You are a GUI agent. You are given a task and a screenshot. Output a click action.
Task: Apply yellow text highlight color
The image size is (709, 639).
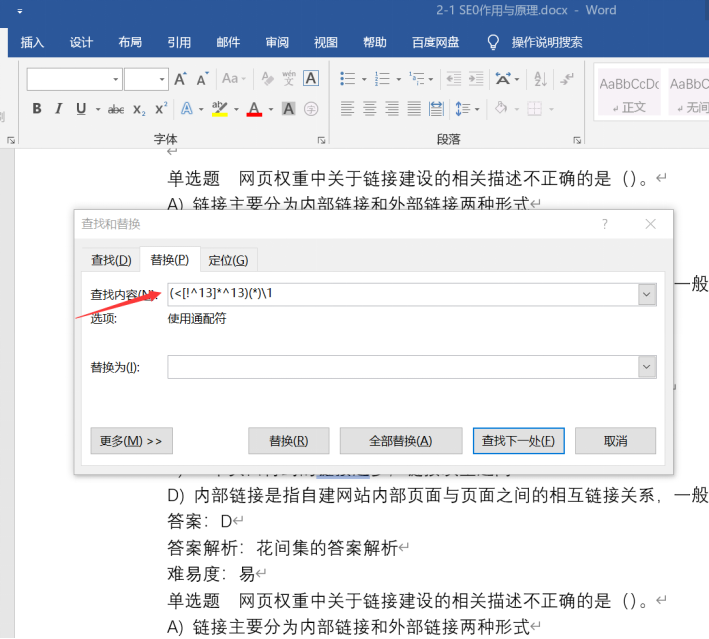tap(220, 109)
